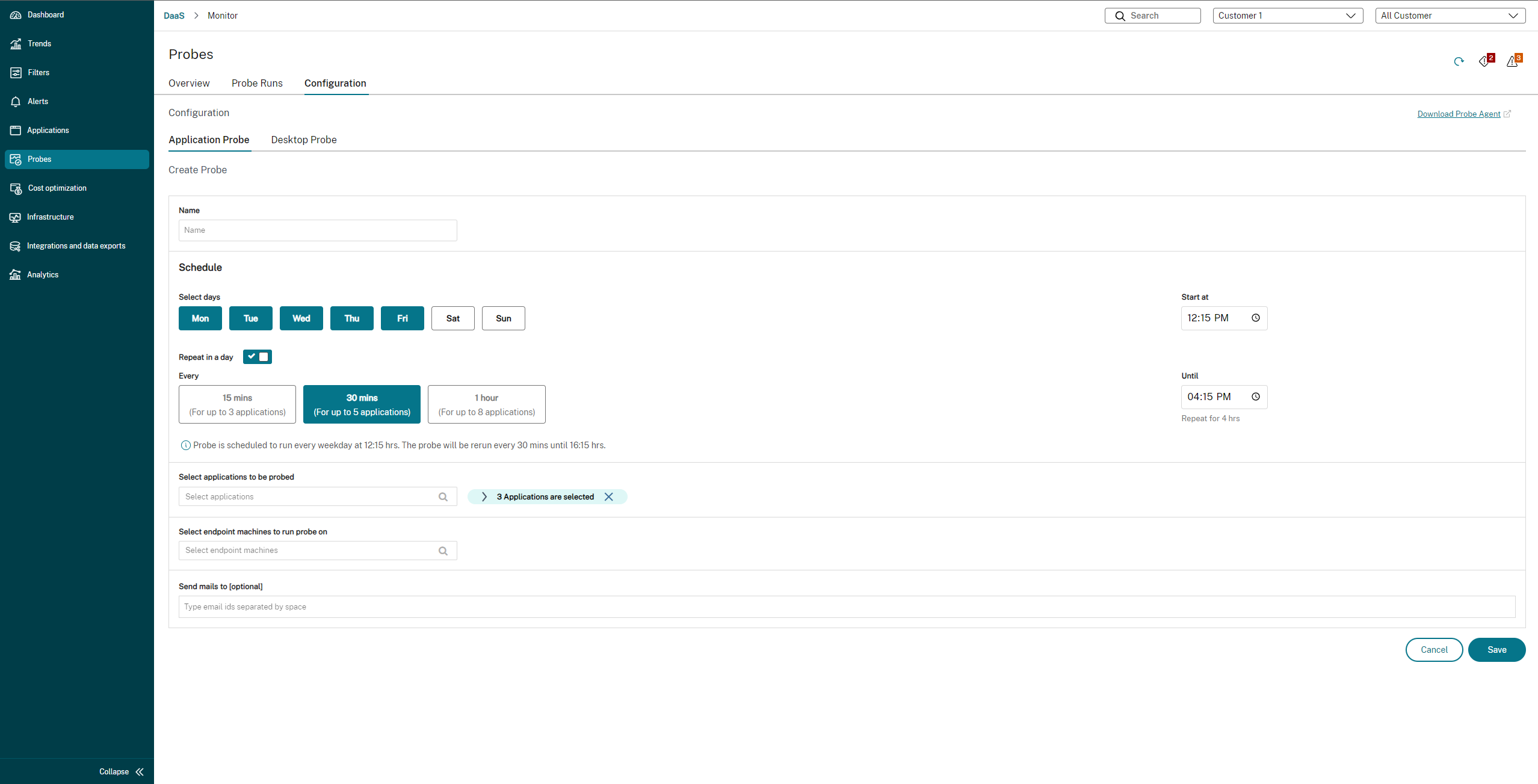Viewport: 1538px width, 784px height.
Task: Open the warning alerts triangle icon
Action: 1512,61
